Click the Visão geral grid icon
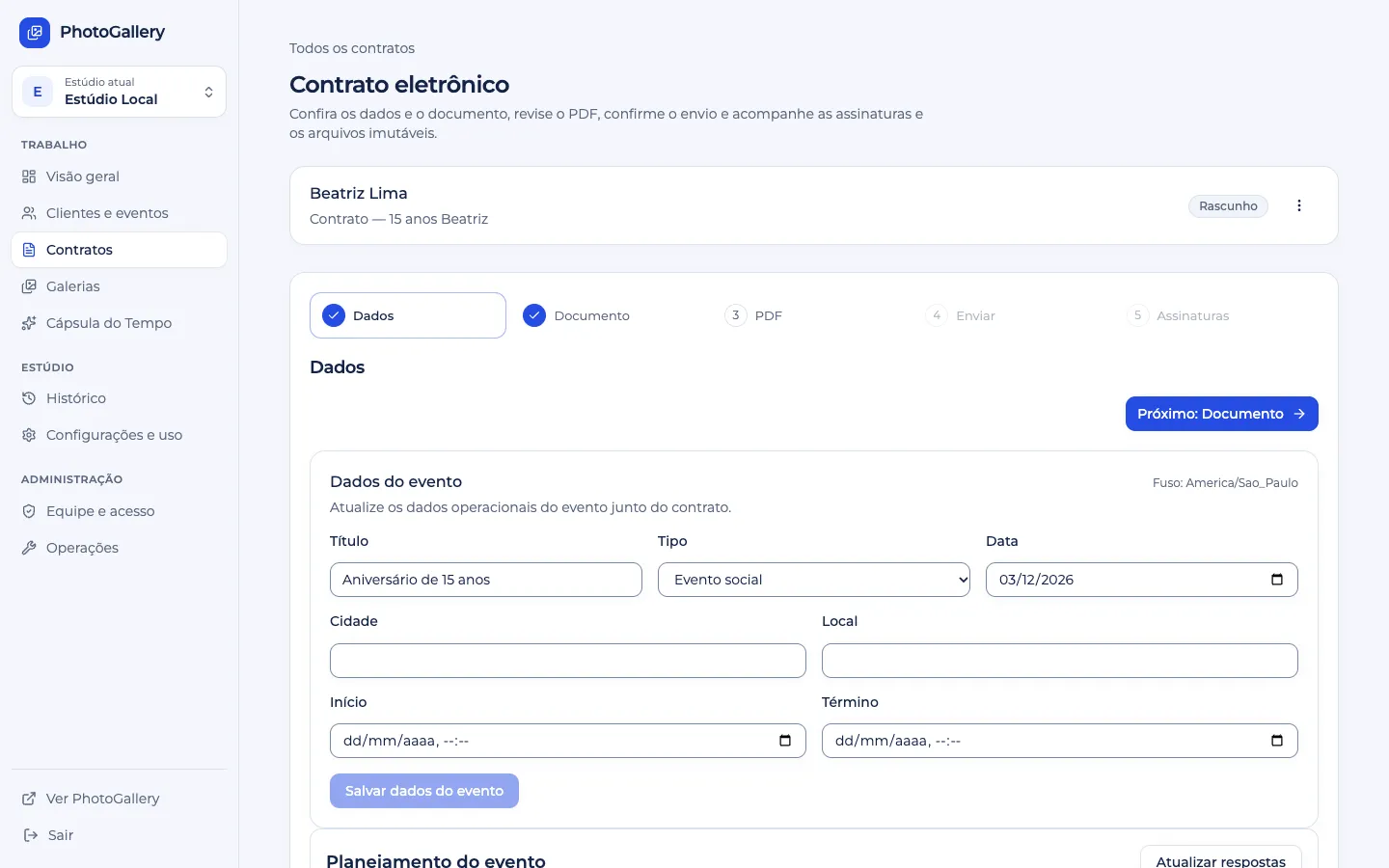 click(29, 176)
